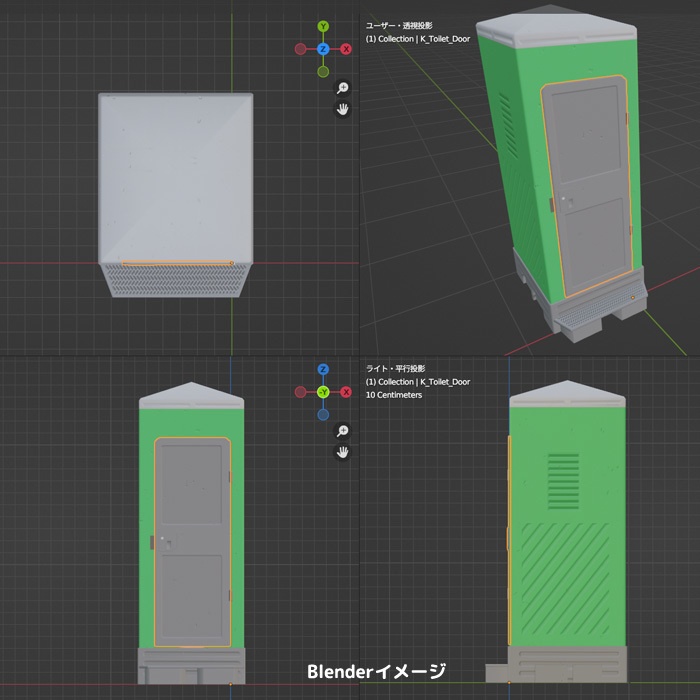
Task: Click green Y axis on top-view gizmo
Action: pyautogui.click(x=323, y=26)
